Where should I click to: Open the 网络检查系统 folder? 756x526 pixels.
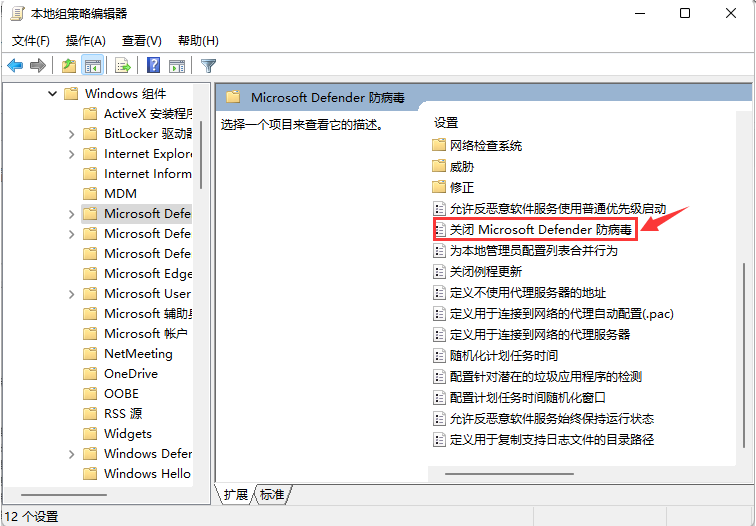tap(485, 146)
